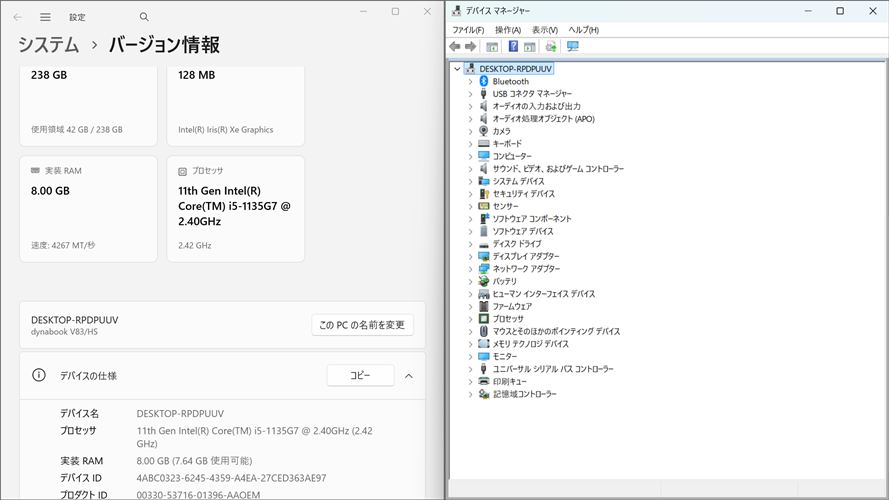Click the この PC の名前を変更 button

pos(362,325)
